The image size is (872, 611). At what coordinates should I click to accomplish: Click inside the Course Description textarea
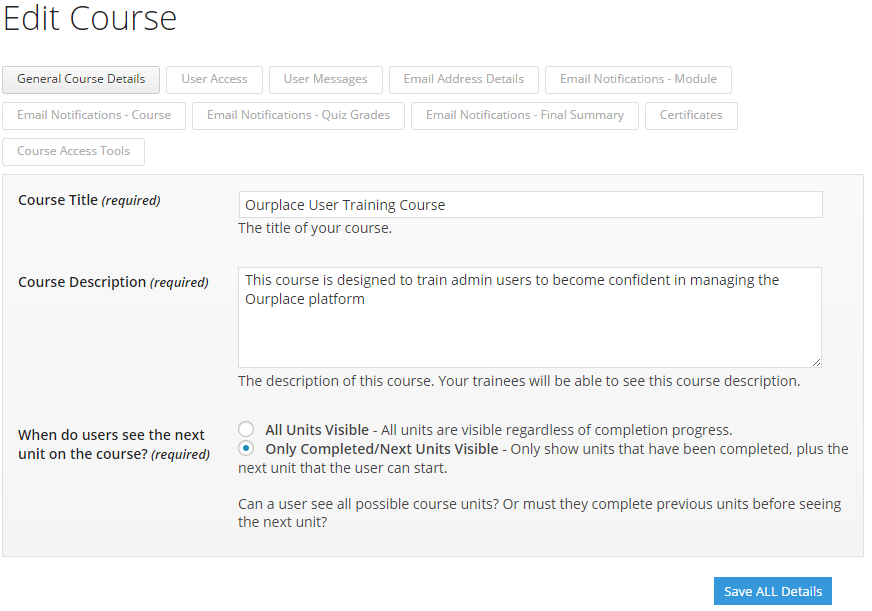pyautogui.click(x=529, y=317)
